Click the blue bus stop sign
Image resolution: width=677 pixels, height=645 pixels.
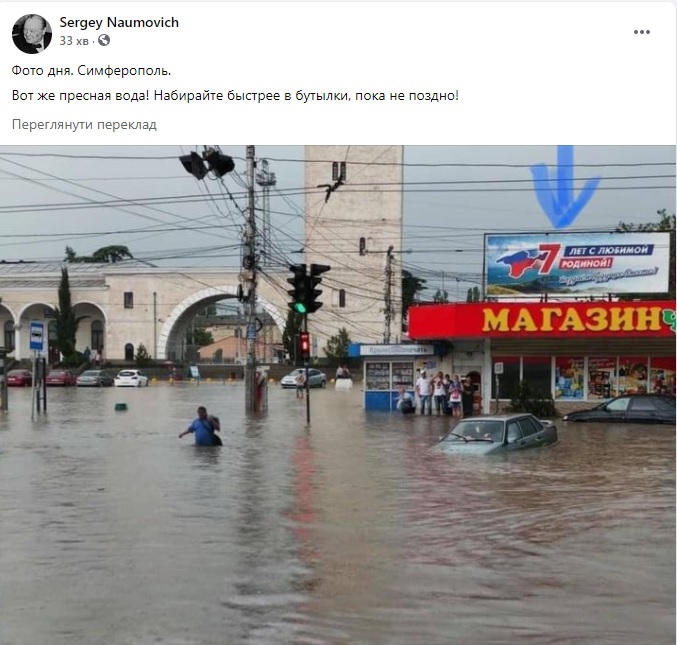[37, 335]
